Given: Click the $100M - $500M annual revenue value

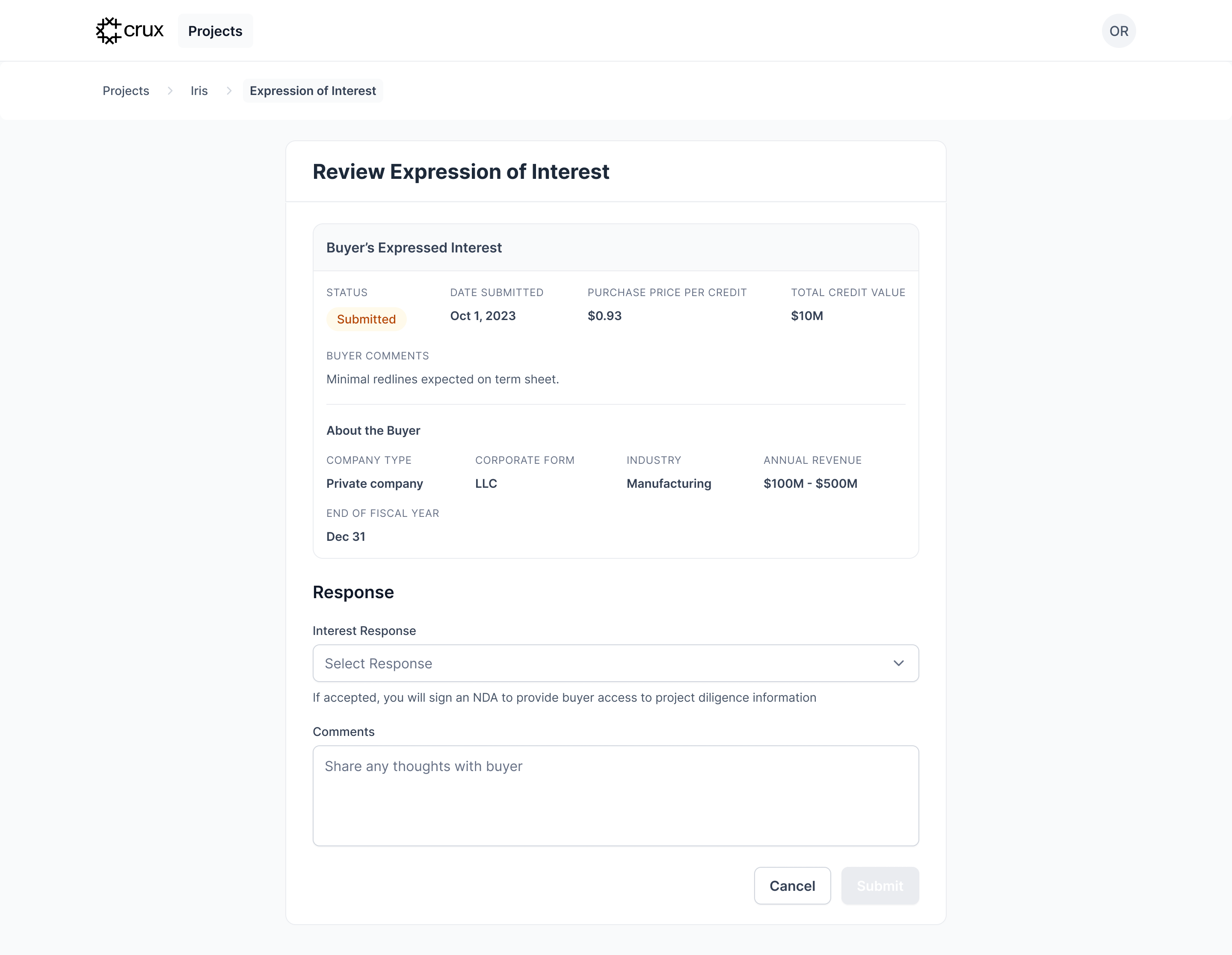Looking at the screenshot, I should [x=810, y=483].
